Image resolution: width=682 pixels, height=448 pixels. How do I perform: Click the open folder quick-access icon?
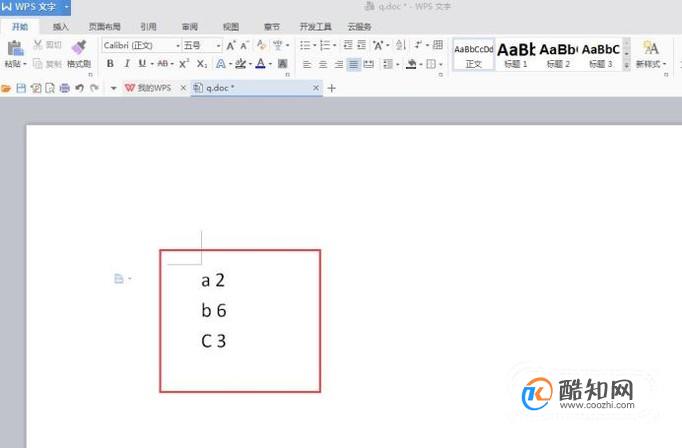[x=6, y=88]
